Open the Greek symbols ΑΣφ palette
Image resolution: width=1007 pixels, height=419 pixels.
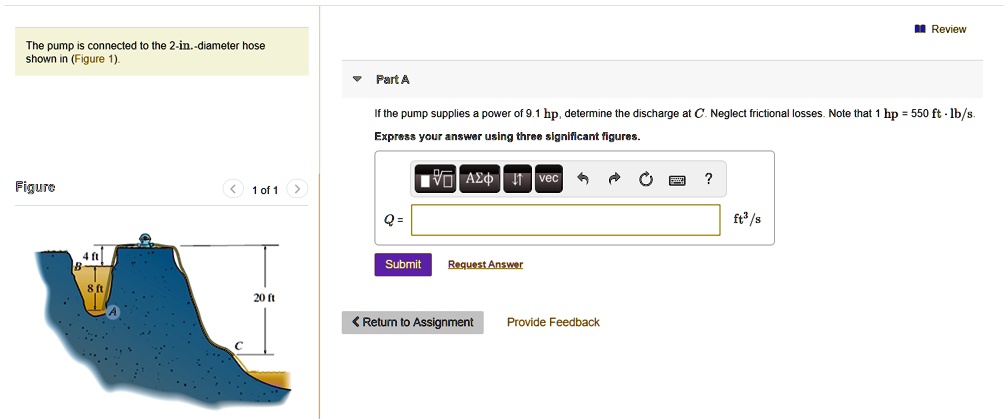point(480,180)
